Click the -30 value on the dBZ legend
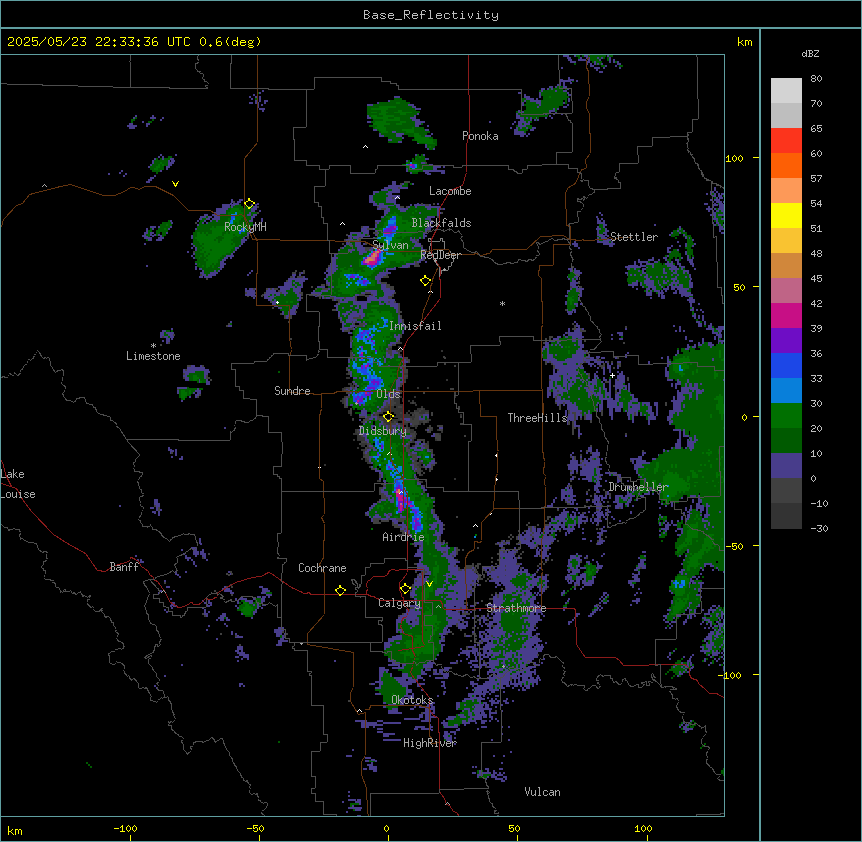The image size is (862, 842). point(819,528)
